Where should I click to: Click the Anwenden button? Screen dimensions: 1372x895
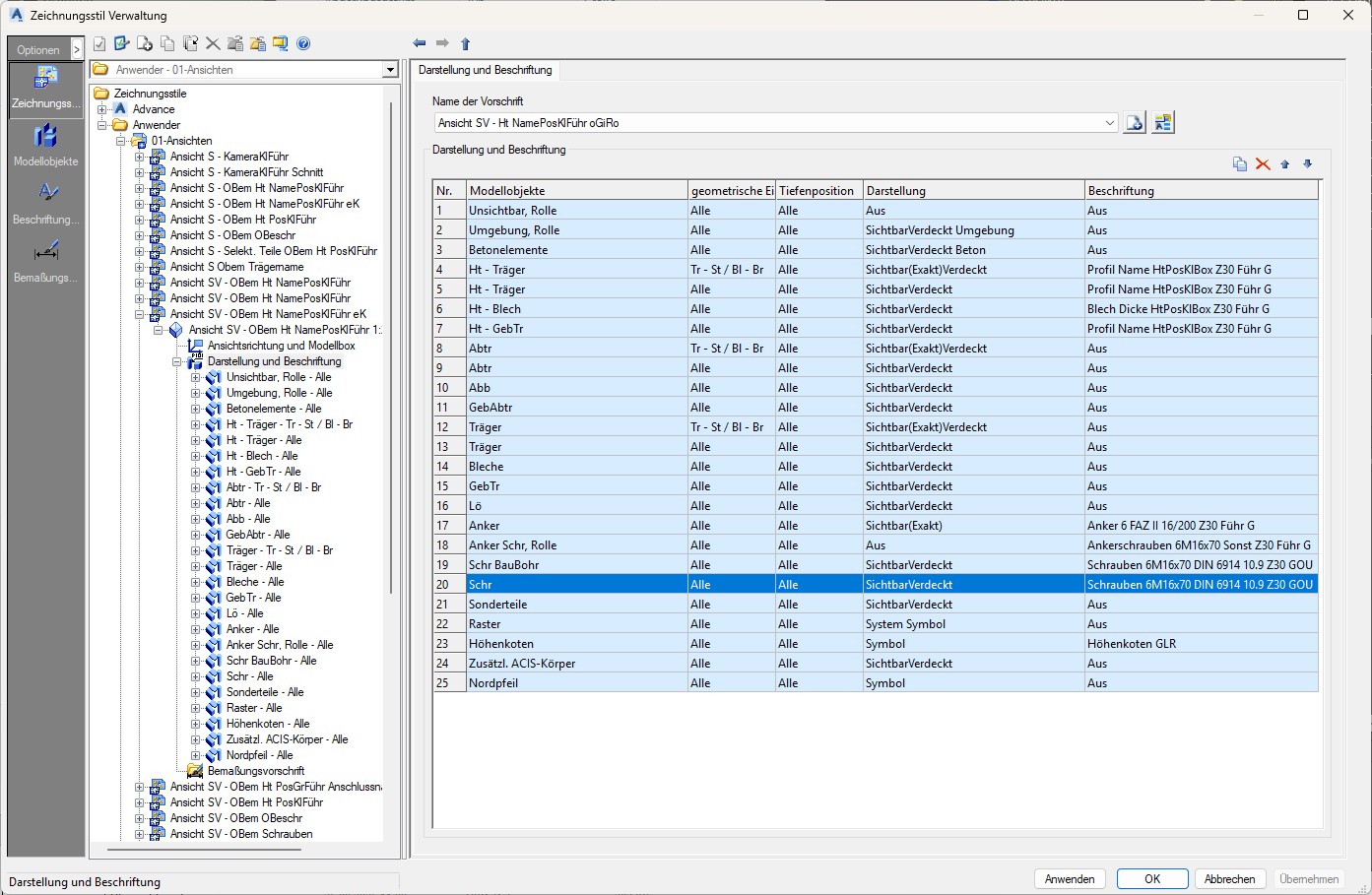point(1070,879)
